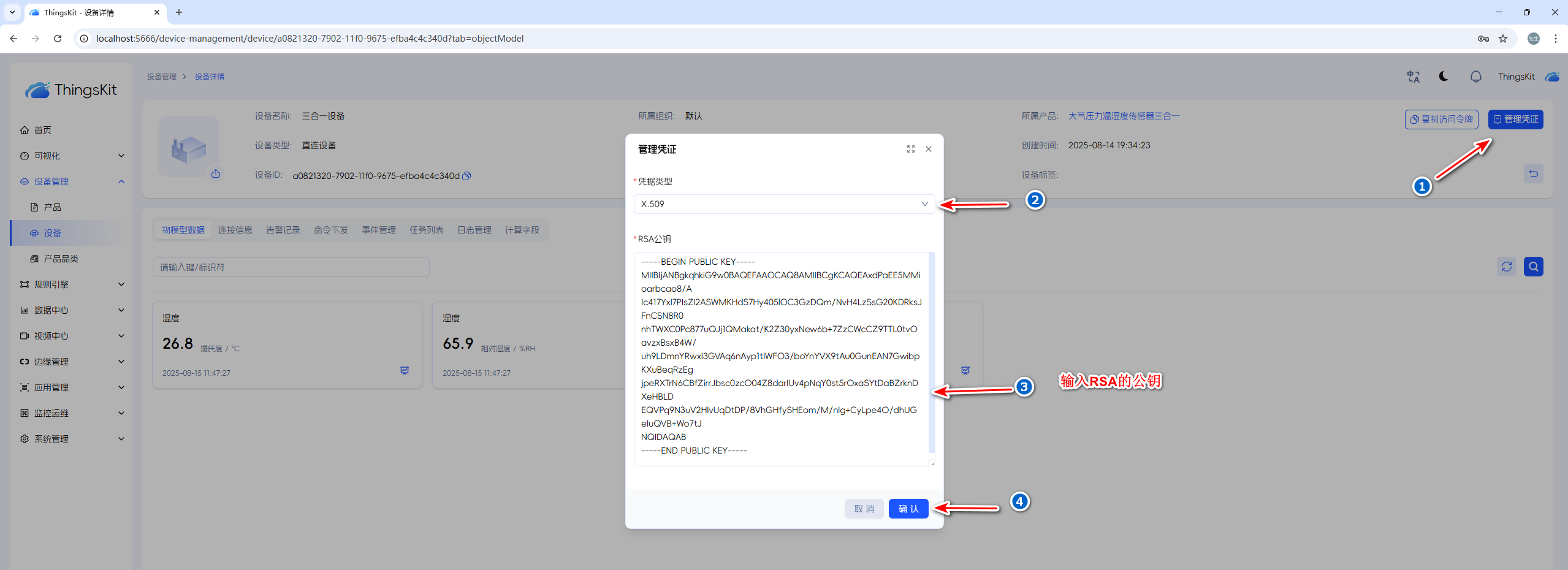Screen dimensions: 1568x570
Task: Close the 管理凭证 dialog with the X icon
Action: (928, 149)
